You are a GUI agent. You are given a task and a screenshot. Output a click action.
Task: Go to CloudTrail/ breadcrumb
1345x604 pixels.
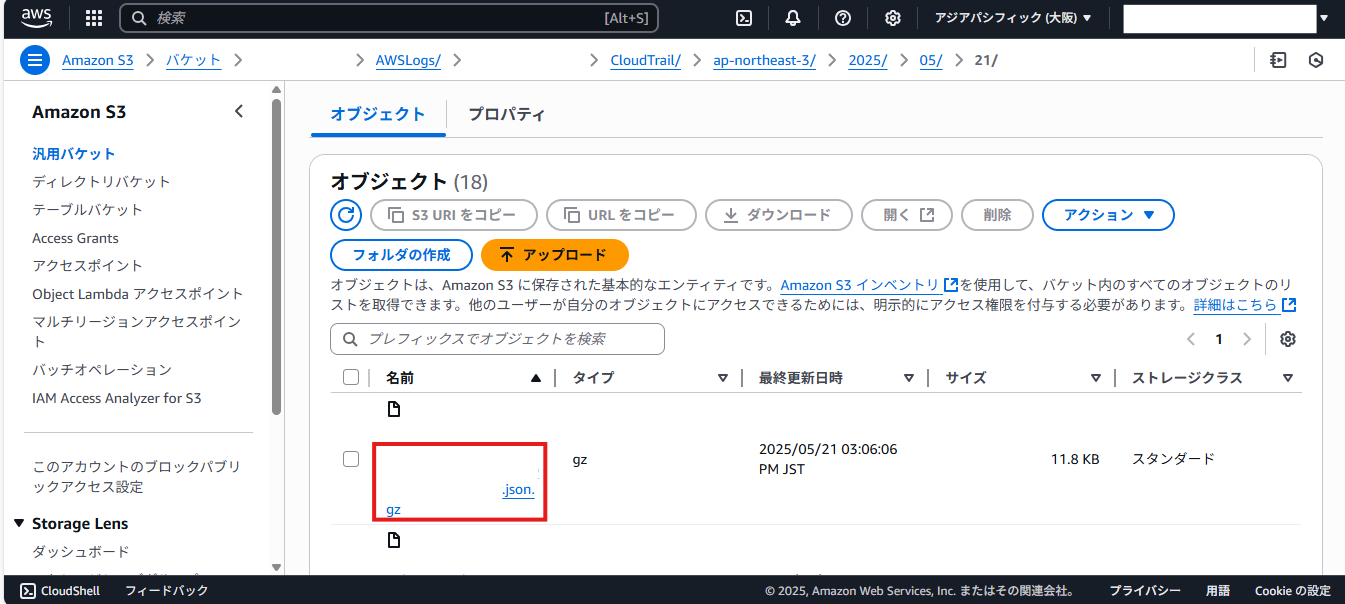[646, 60]
